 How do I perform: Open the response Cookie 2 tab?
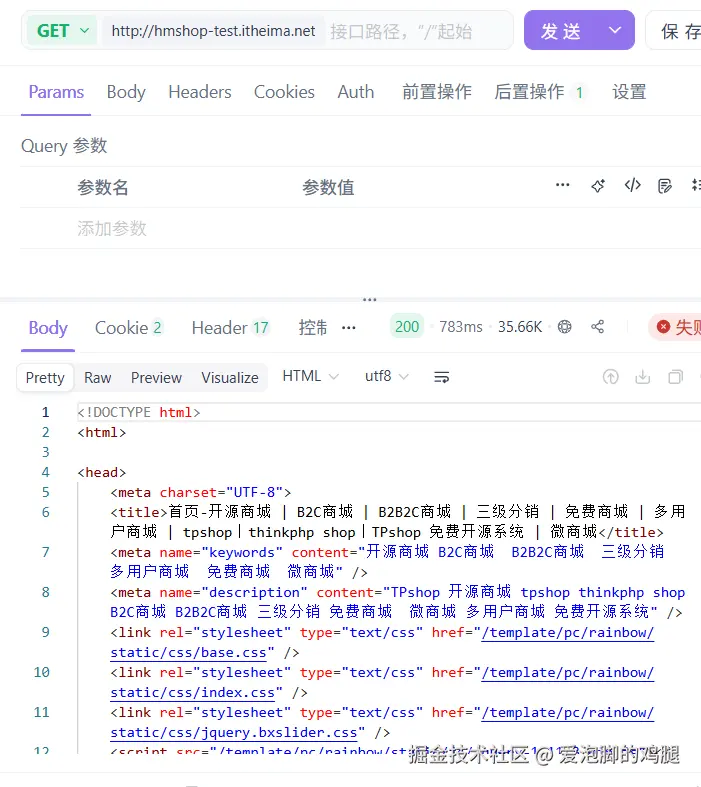tap(128, 328)
